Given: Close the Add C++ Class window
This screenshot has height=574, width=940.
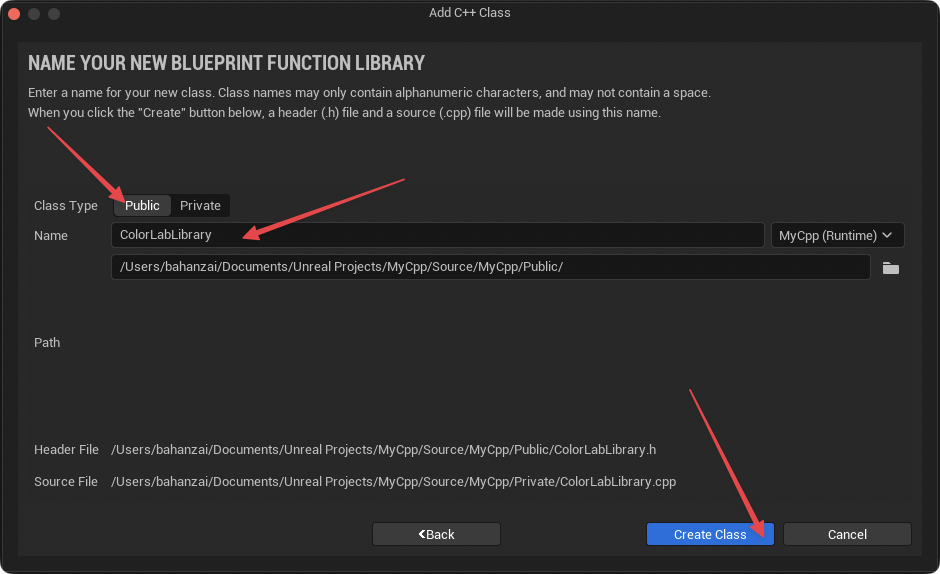Looking at the screenshot, I should click(x=14, y=14).
